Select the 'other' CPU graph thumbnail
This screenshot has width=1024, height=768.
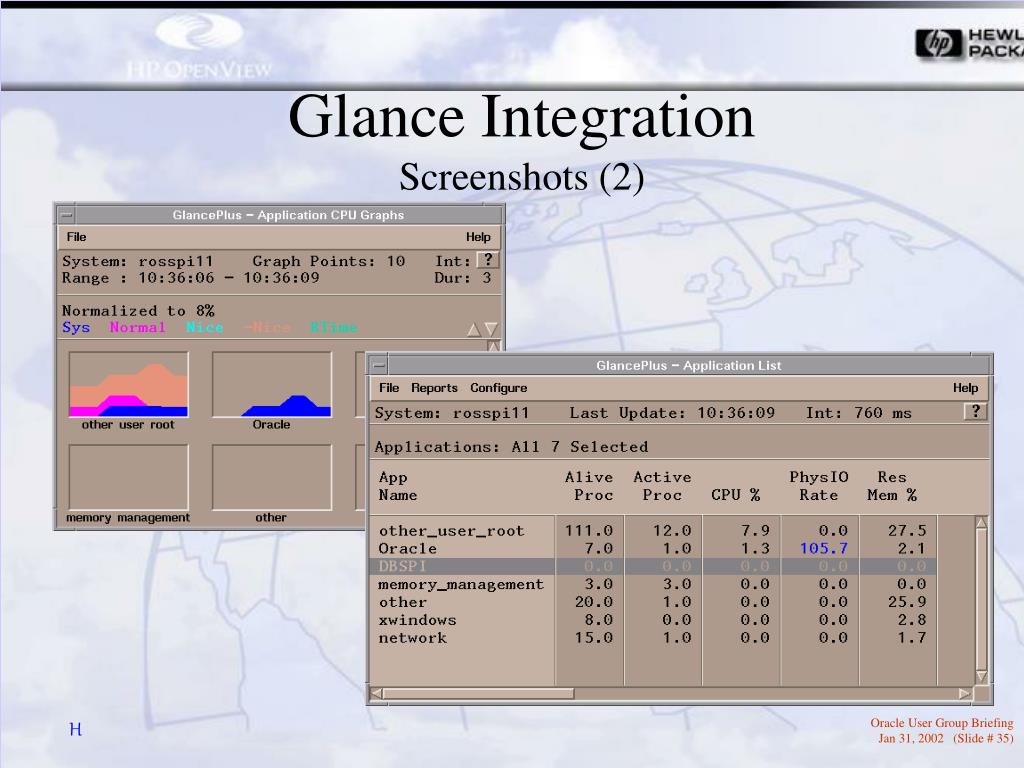click(272, 477)
